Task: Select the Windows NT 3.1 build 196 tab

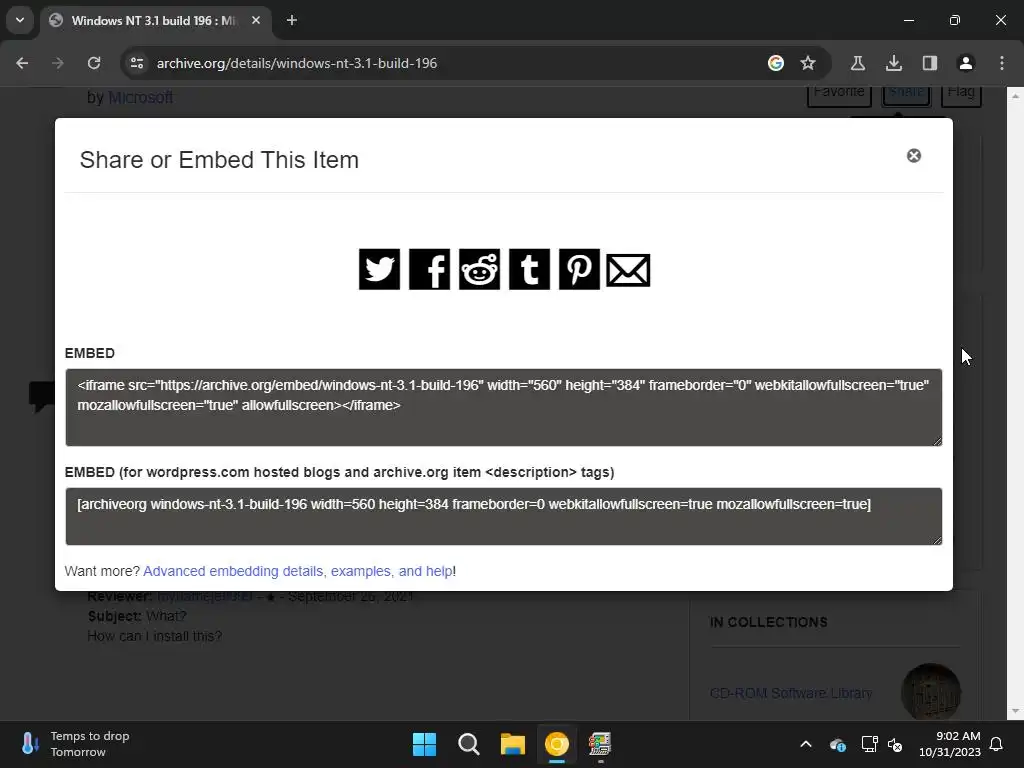Action: pyautogui.click(x=157, y=20)
